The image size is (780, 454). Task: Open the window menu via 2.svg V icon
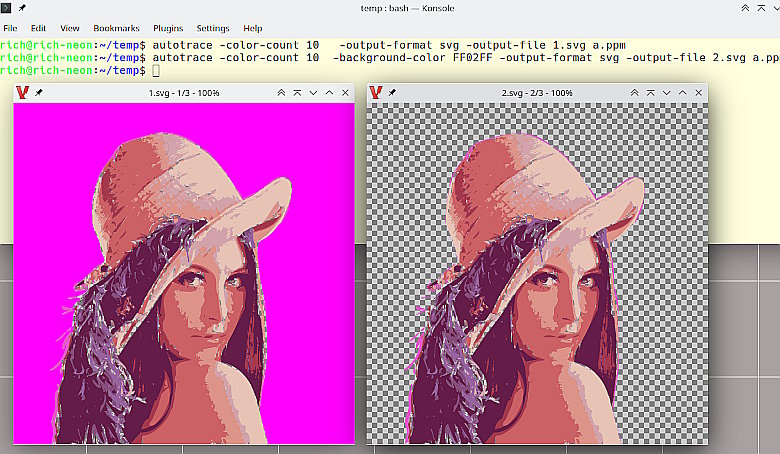376,92
